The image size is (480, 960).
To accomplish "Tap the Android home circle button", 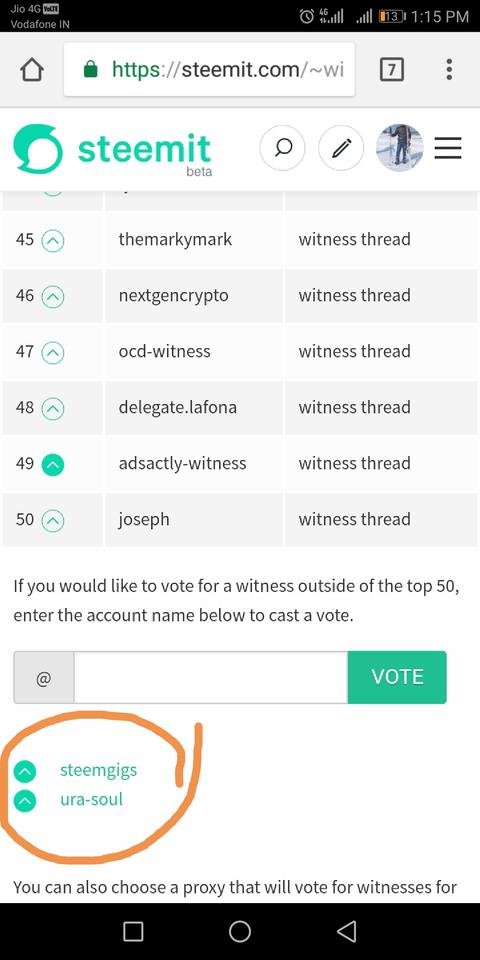I will [x=239, y=931].
